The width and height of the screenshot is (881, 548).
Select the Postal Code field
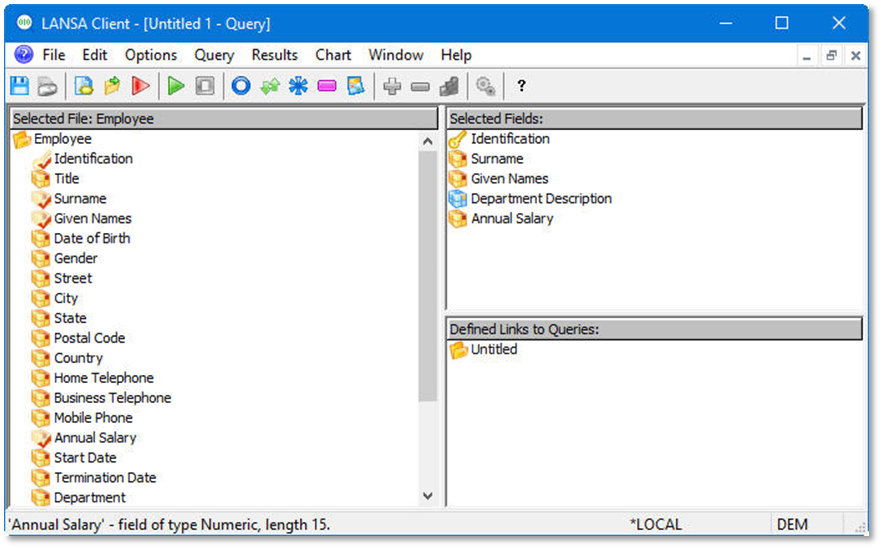89,338
